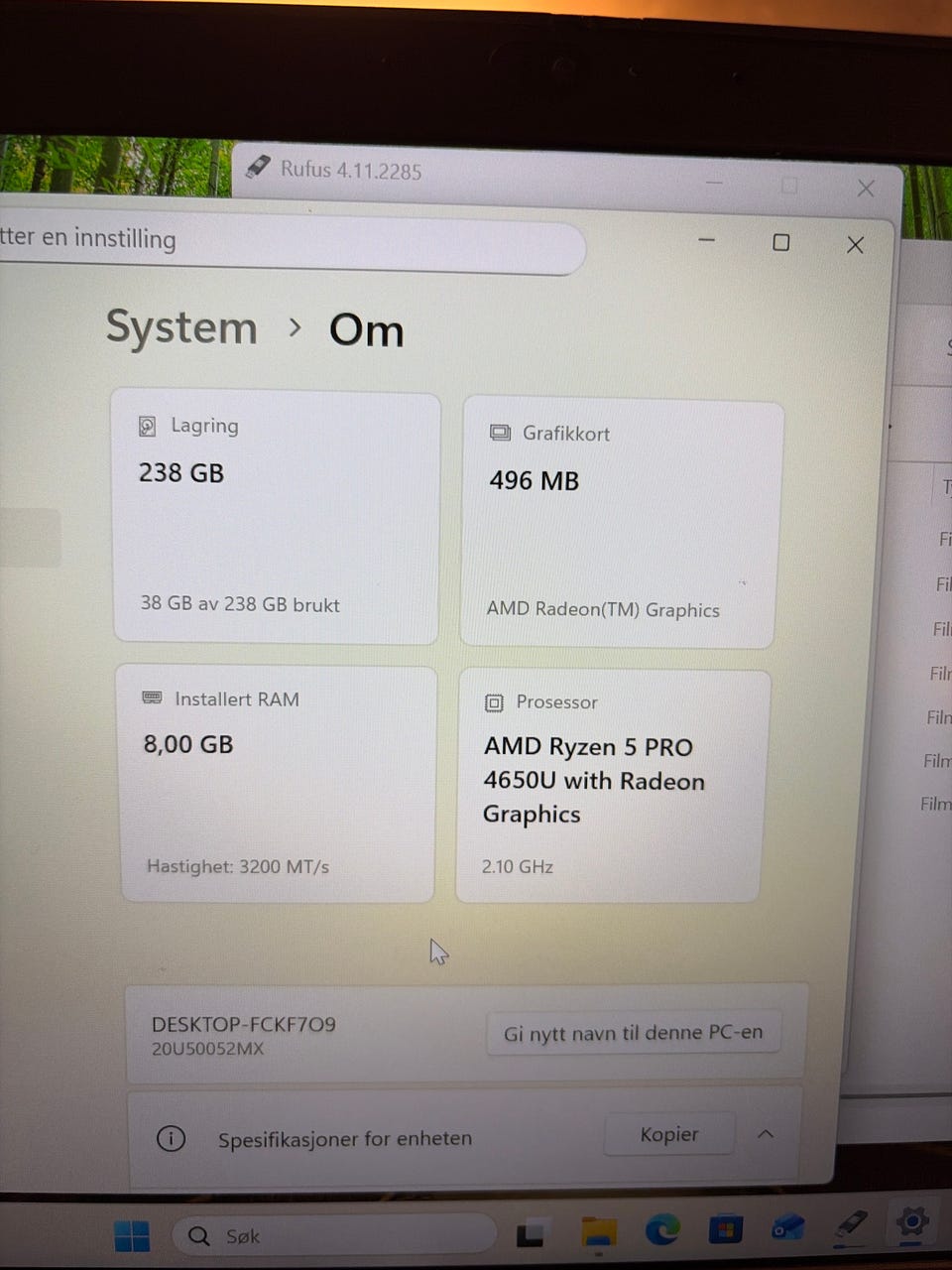The width and height of the screenshot is (952, 1270).
Task: Click the info icon beside Spesifikasjoner for enheten
Action: point(171,1138)
